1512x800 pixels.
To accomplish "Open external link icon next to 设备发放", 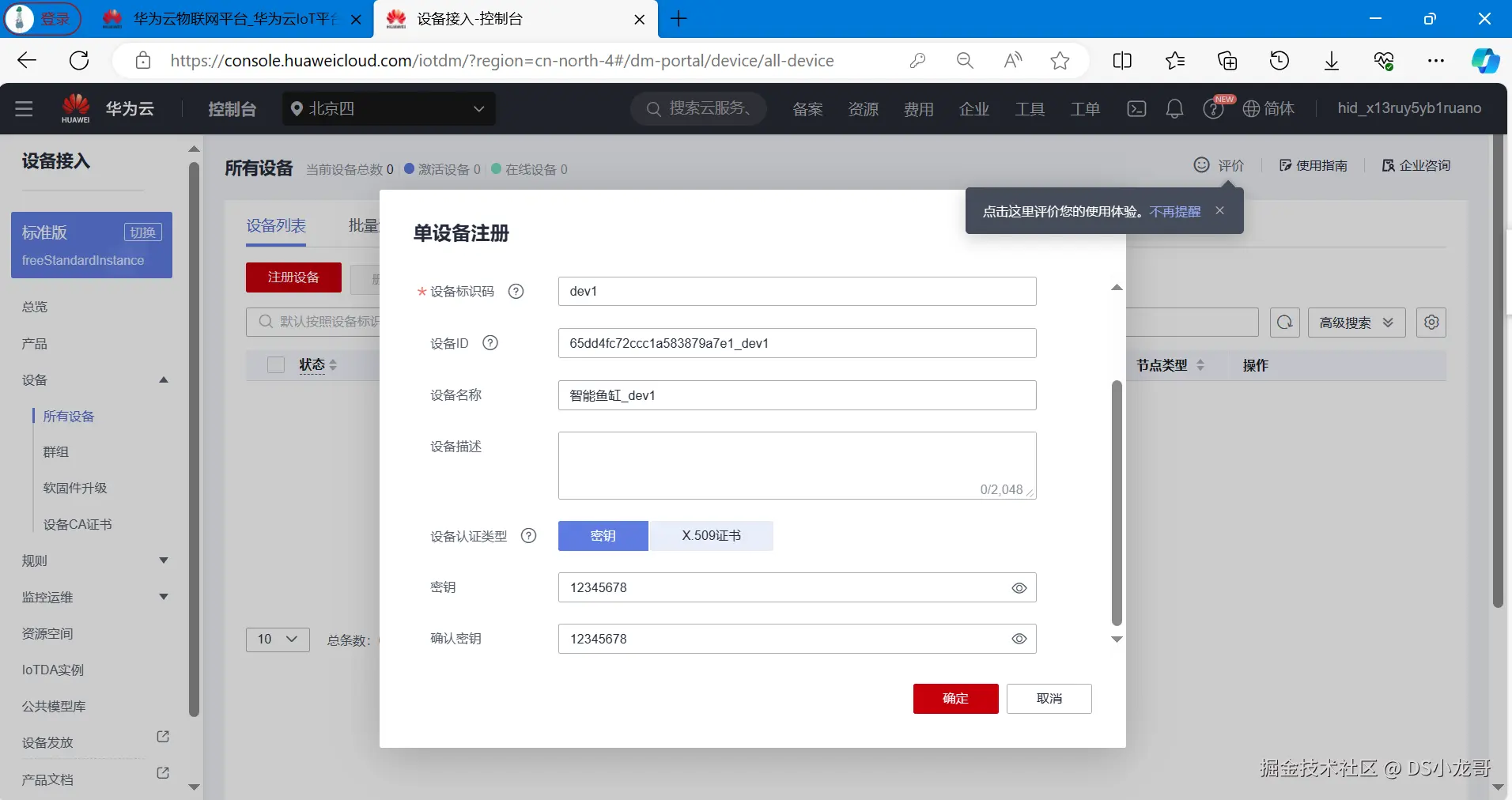I will pos(163,737).
